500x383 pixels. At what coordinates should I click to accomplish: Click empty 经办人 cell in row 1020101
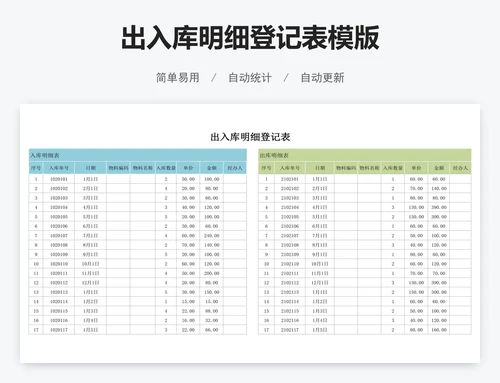235,179
